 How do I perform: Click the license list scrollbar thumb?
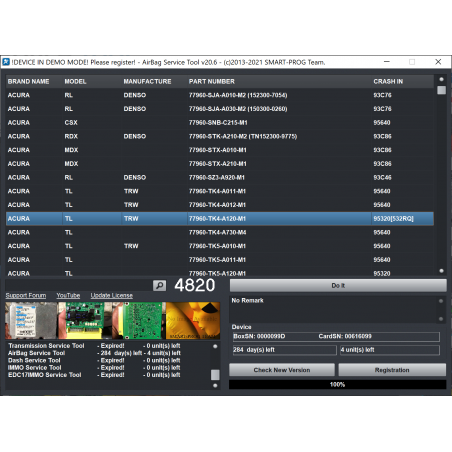[215, 375]
